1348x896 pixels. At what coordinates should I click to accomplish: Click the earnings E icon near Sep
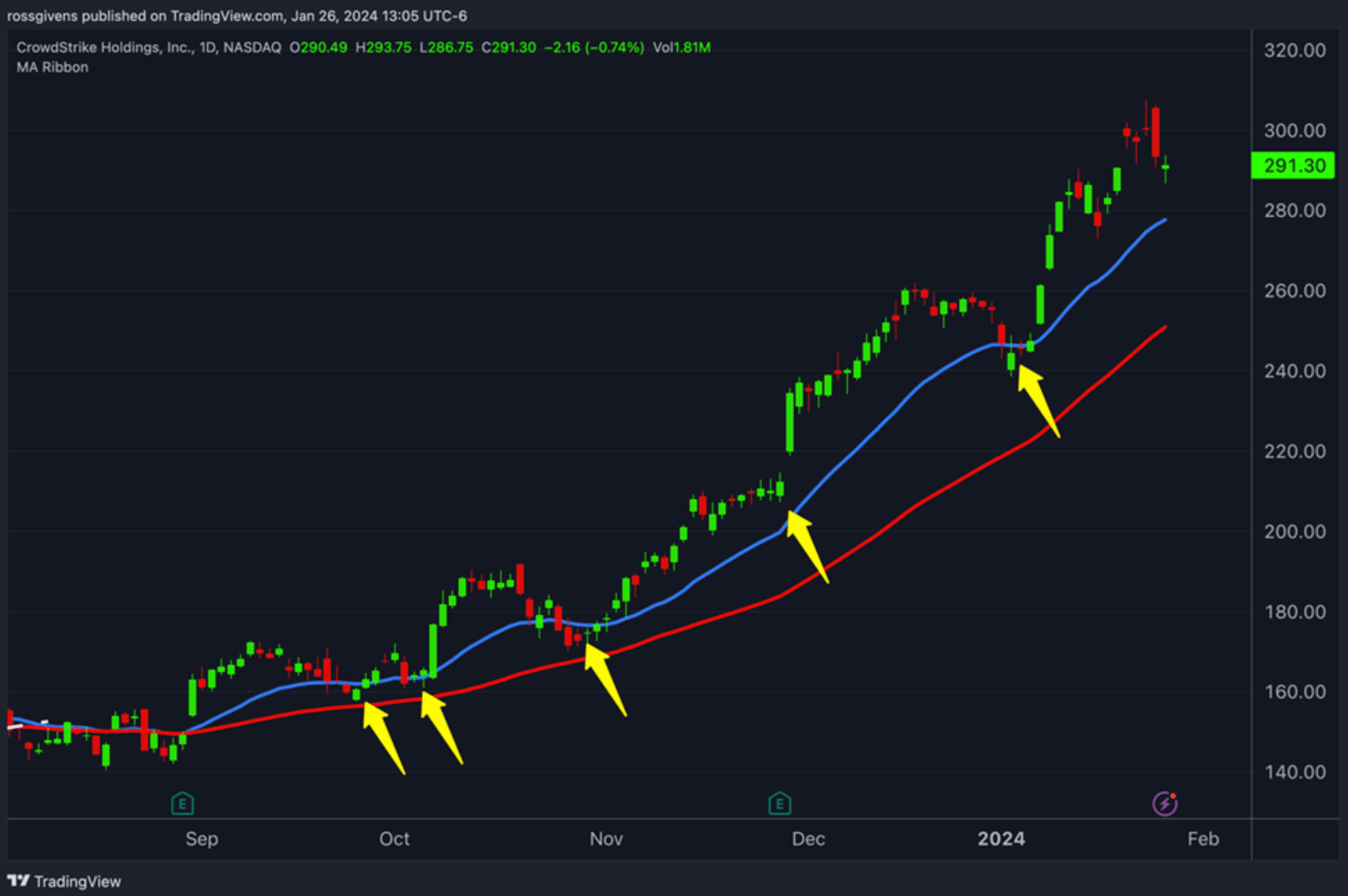(182, 804)
